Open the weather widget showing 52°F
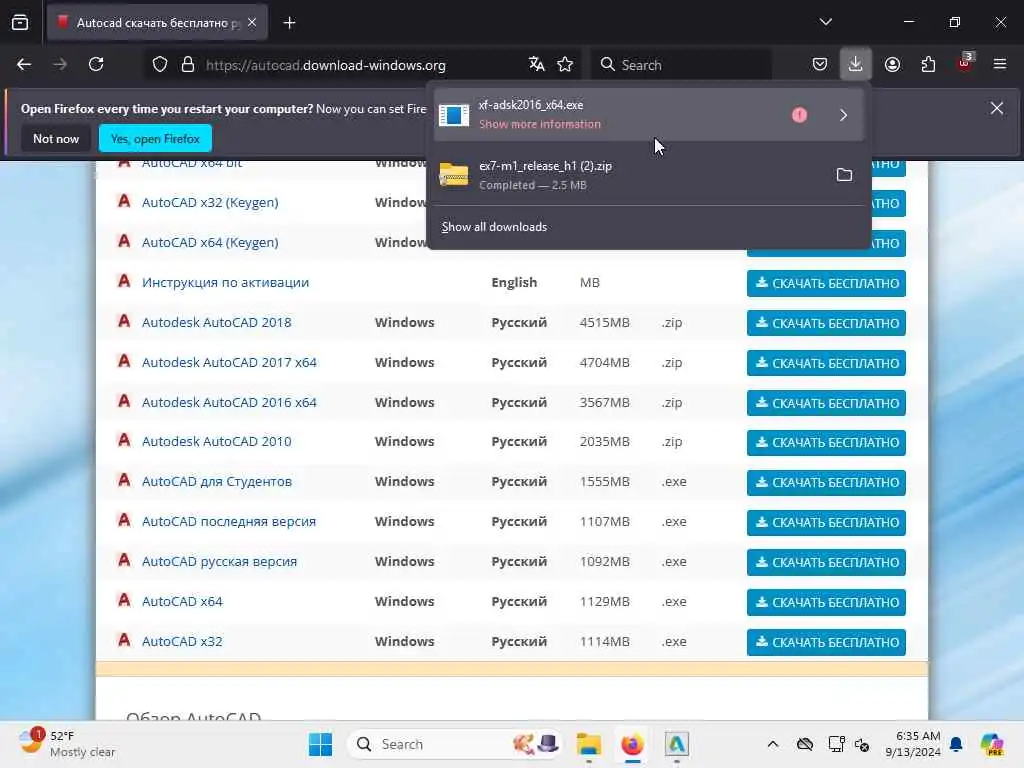Screen dimensions: 1024x768 click(67, 744)
